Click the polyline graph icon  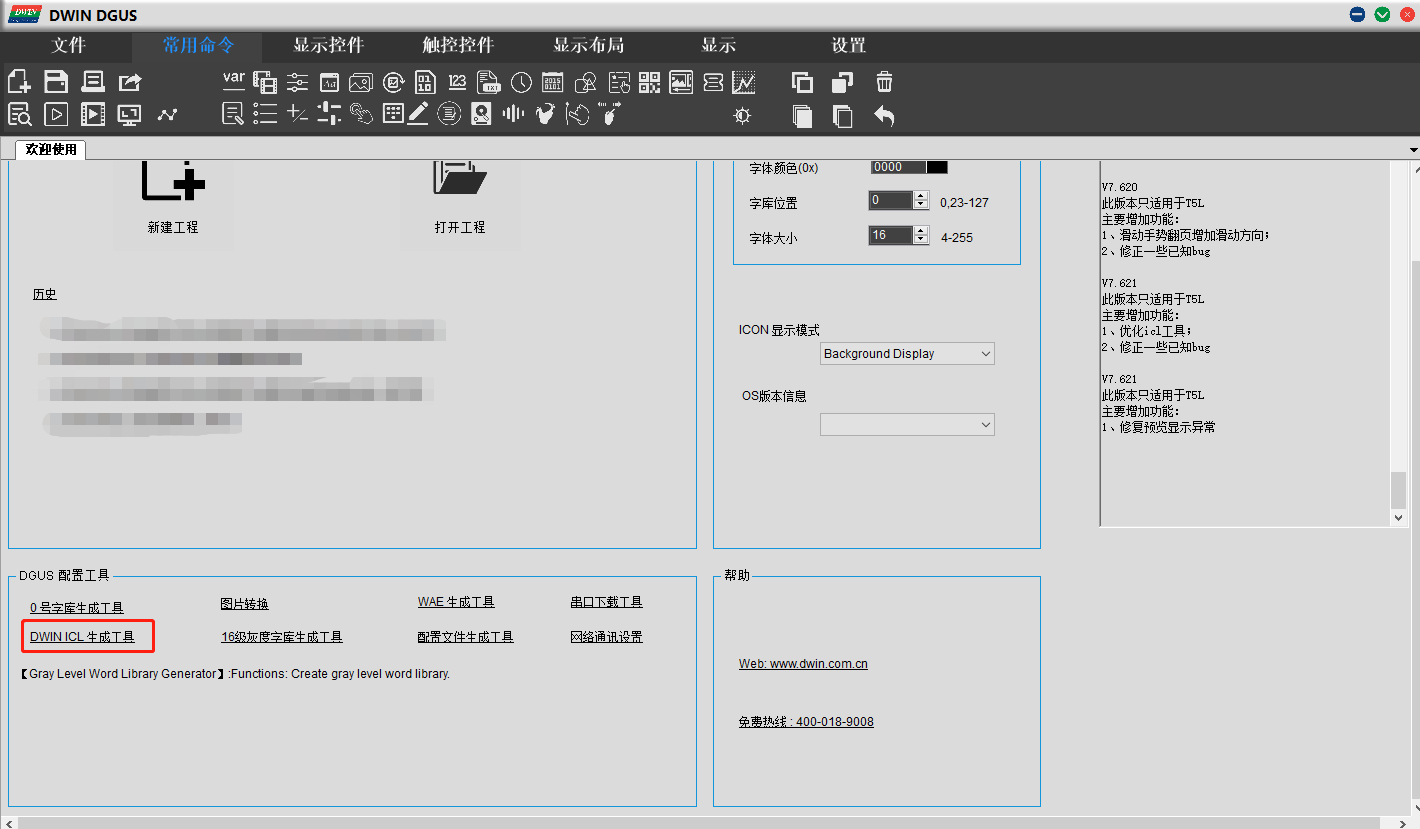(167, 114)
